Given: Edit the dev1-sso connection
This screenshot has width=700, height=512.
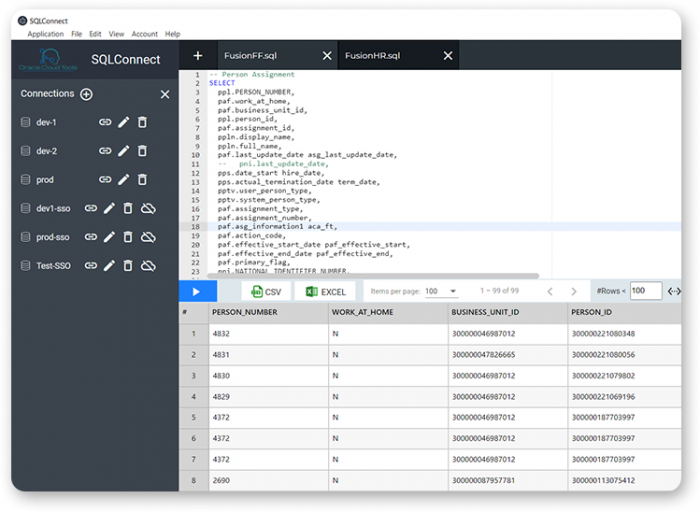Looking at the screenshot, I should click(x=109, y=208).
